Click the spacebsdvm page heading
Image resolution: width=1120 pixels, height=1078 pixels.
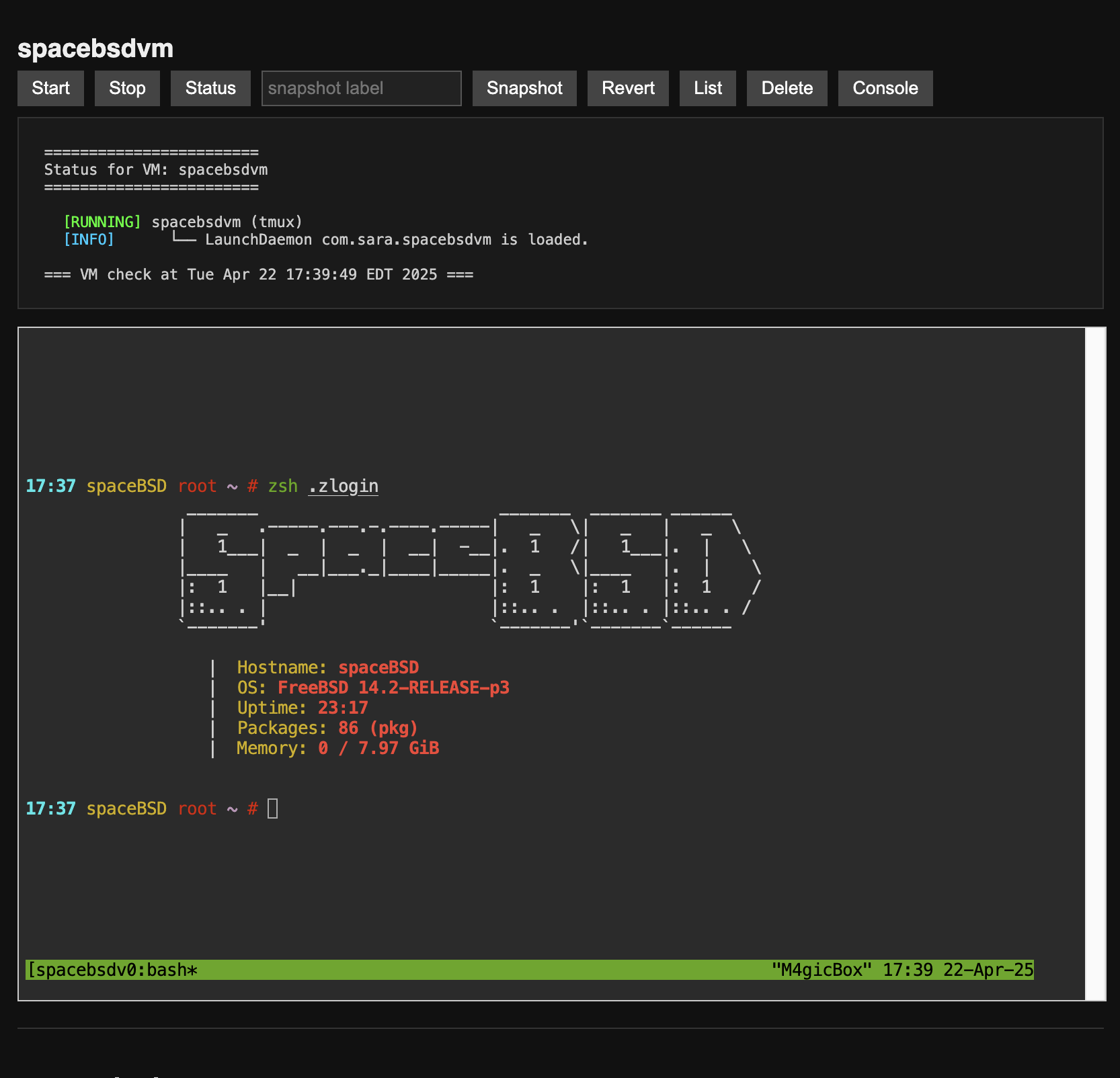tap(95, 48)
